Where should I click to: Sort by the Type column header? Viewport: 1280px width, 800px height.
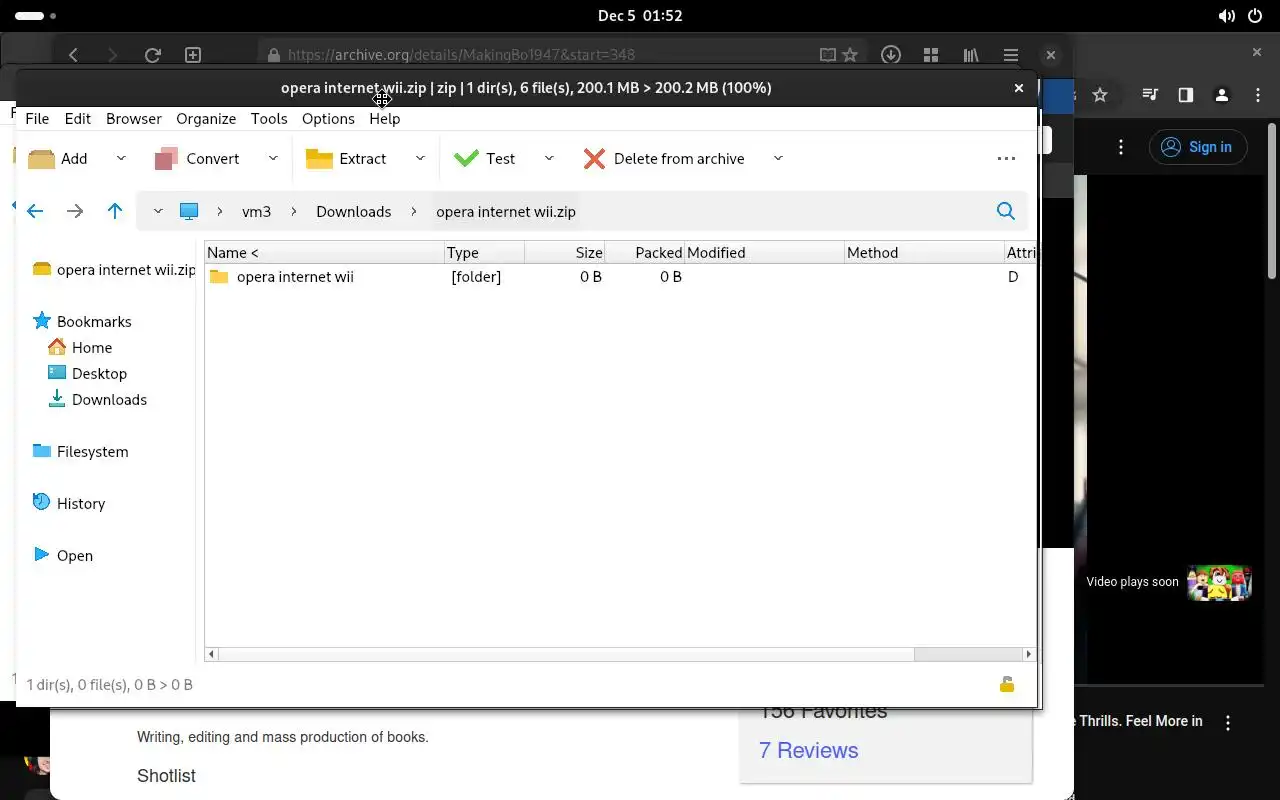485,253
